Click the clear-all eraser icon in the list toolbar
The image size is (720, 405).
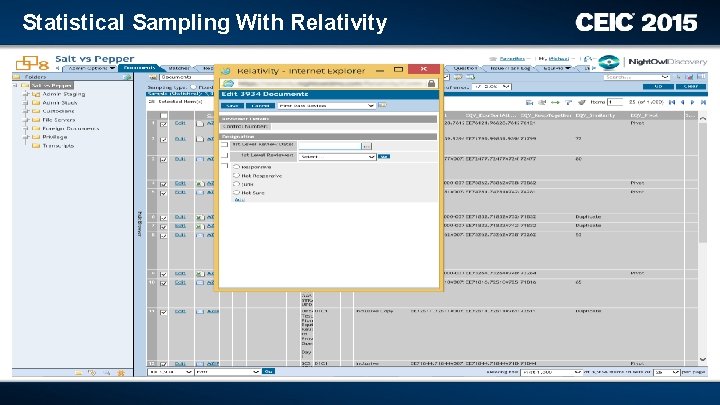coord(582,102)
